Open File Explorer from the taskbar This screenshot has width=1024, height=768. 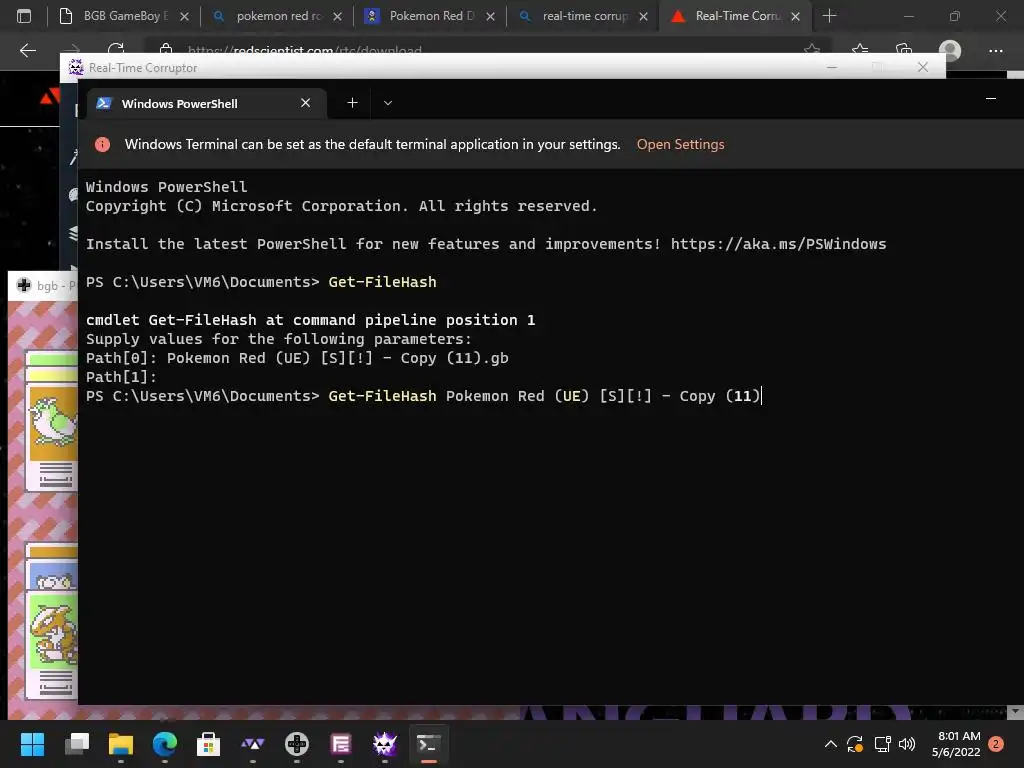(x=121, y=744)
